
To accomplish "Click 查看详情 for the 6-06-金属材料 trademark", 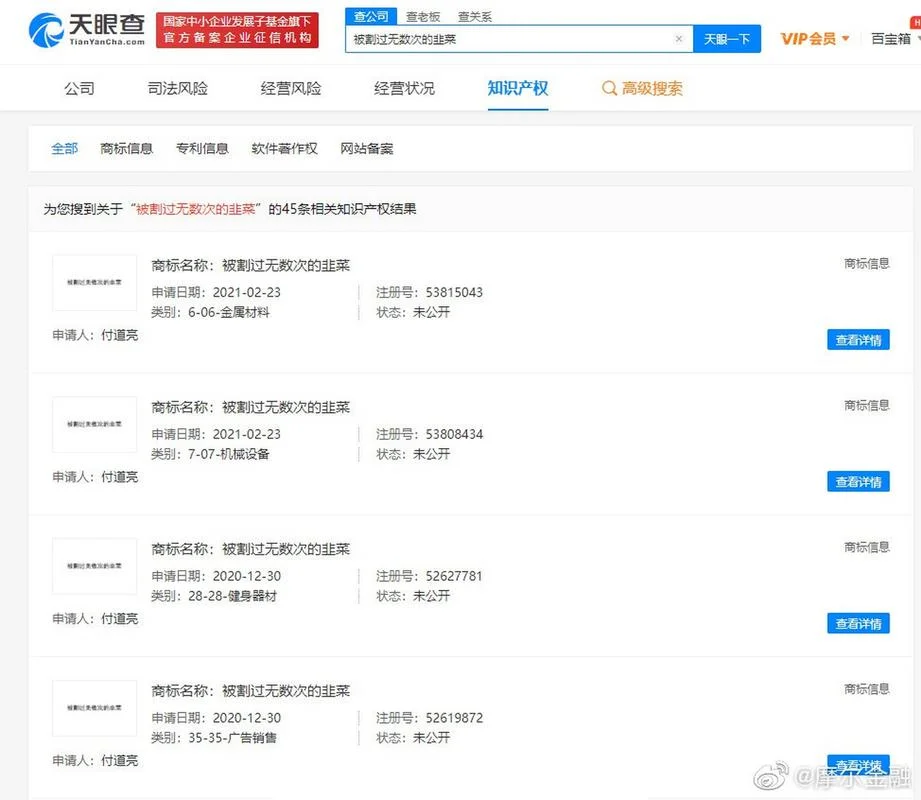I will (858, 340).
